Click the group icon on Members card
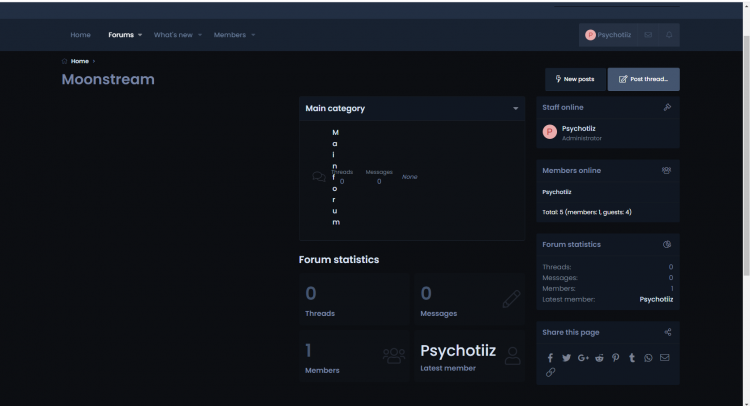This screenshot has height=406, width=750. 394,356
